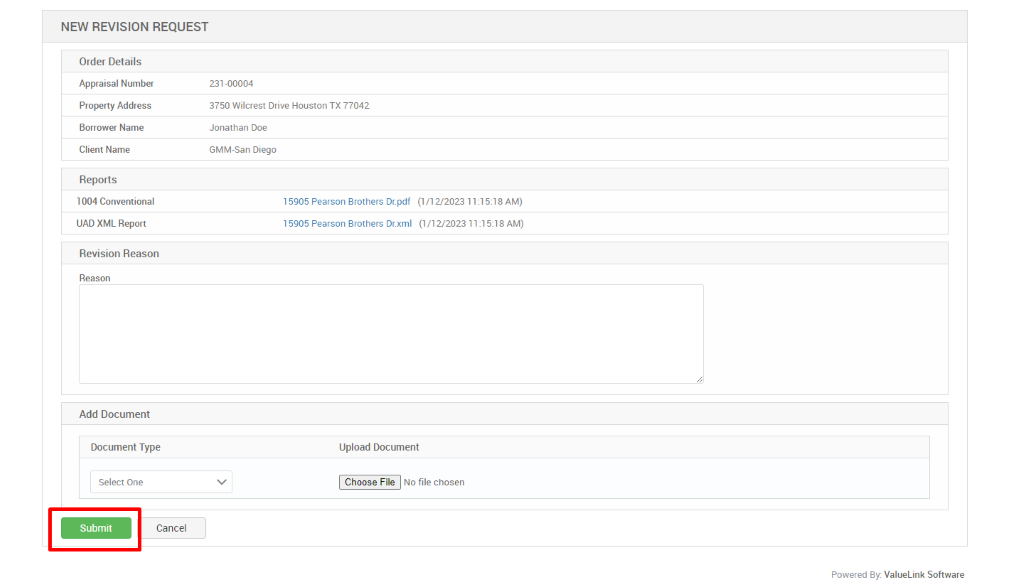Open the 15905 Pearson Brothers Dr.pdf report
The image size is (1024, 585).
(346, 201)
